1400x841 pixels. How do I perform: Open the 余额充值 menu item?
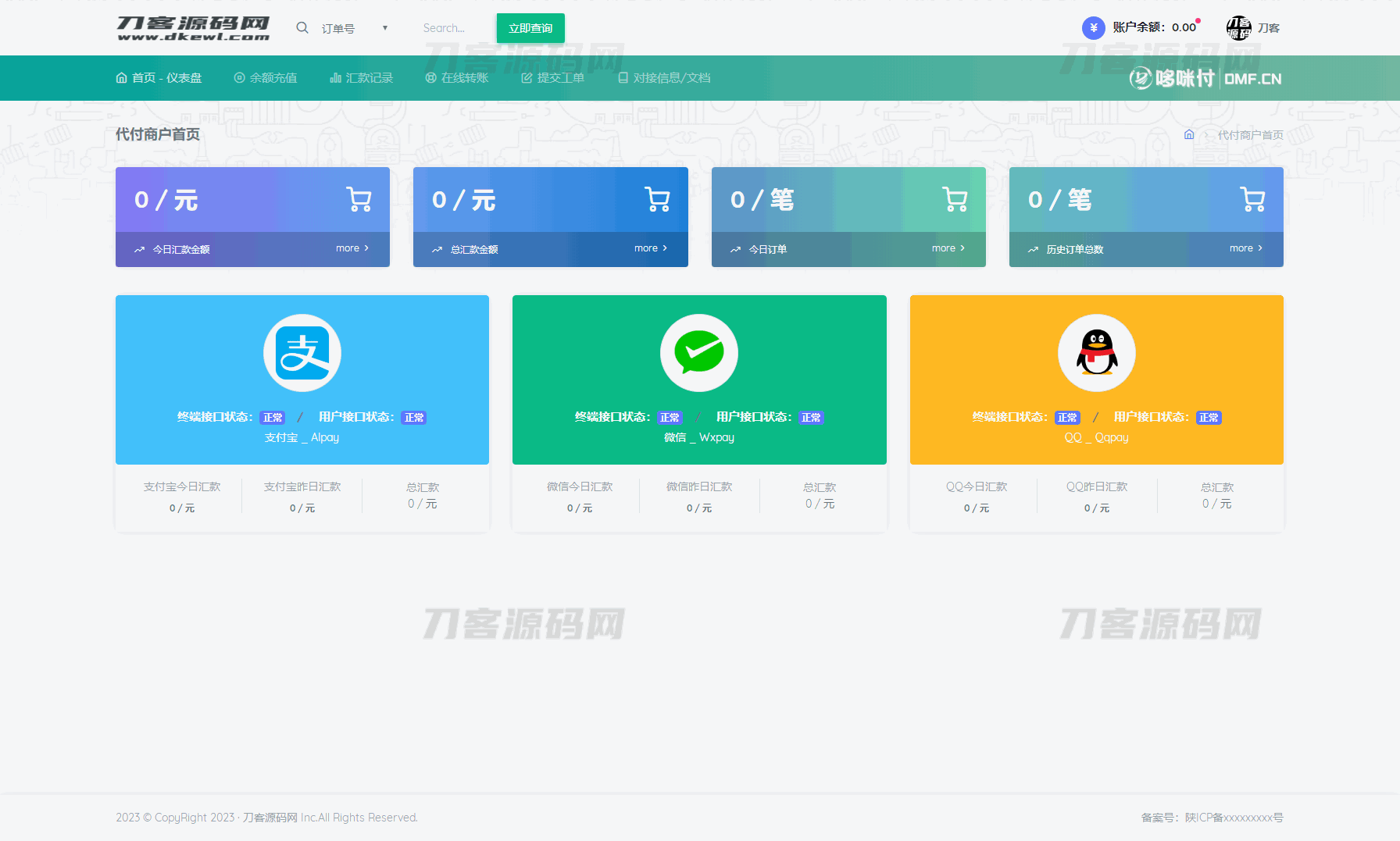click(x=266, y=78)
